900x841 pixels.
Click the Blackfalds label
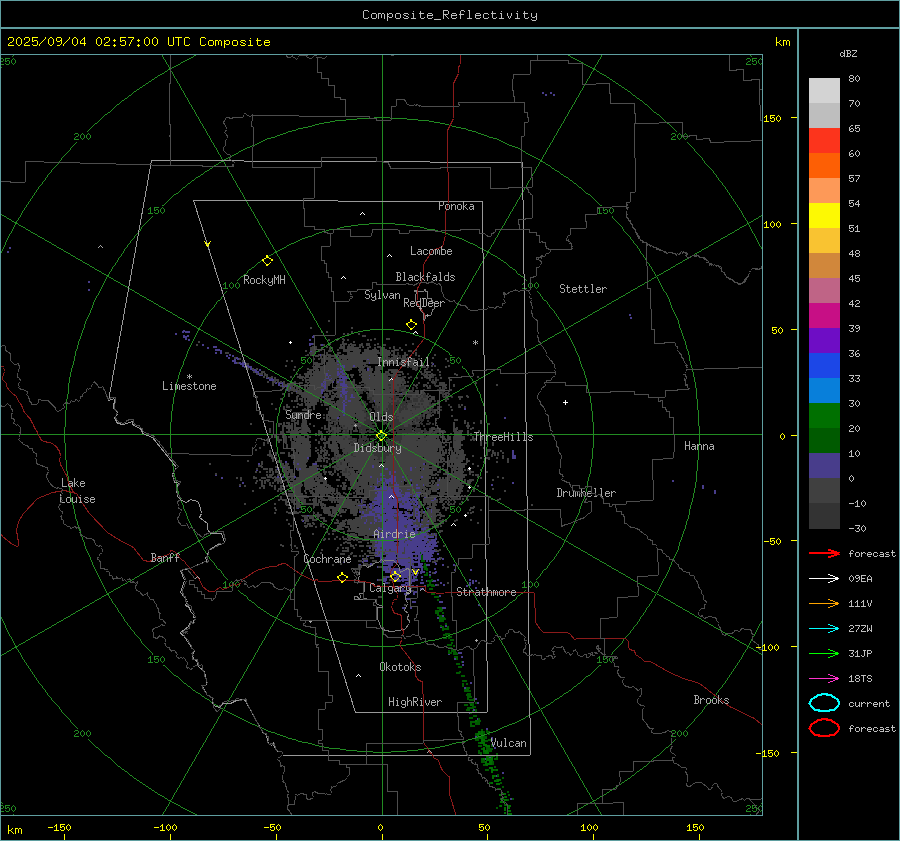pos(425,277)
